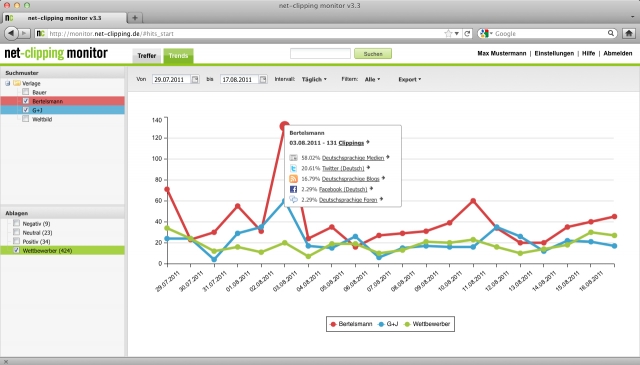Click the Von date field 29.07.2011
640x365 pixels.
tap(171, 79)
